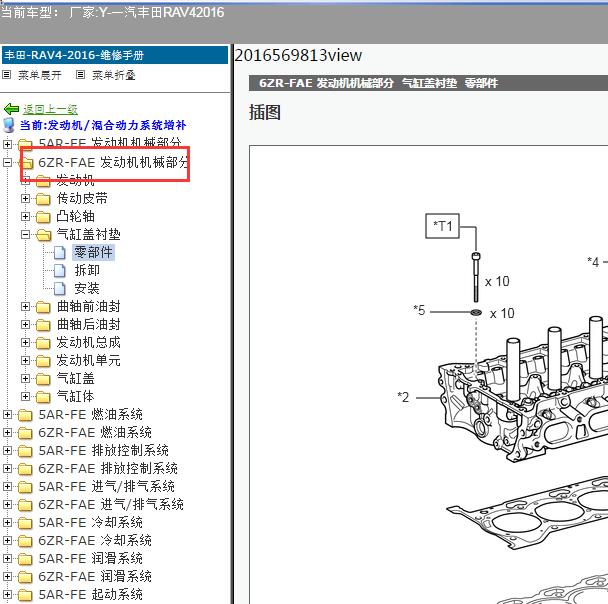Image resolution: width=608 pixels, height=604 pixels.
Task: Click the computer icon next to 当前:发动机
Action: click(x=9, y=125)
